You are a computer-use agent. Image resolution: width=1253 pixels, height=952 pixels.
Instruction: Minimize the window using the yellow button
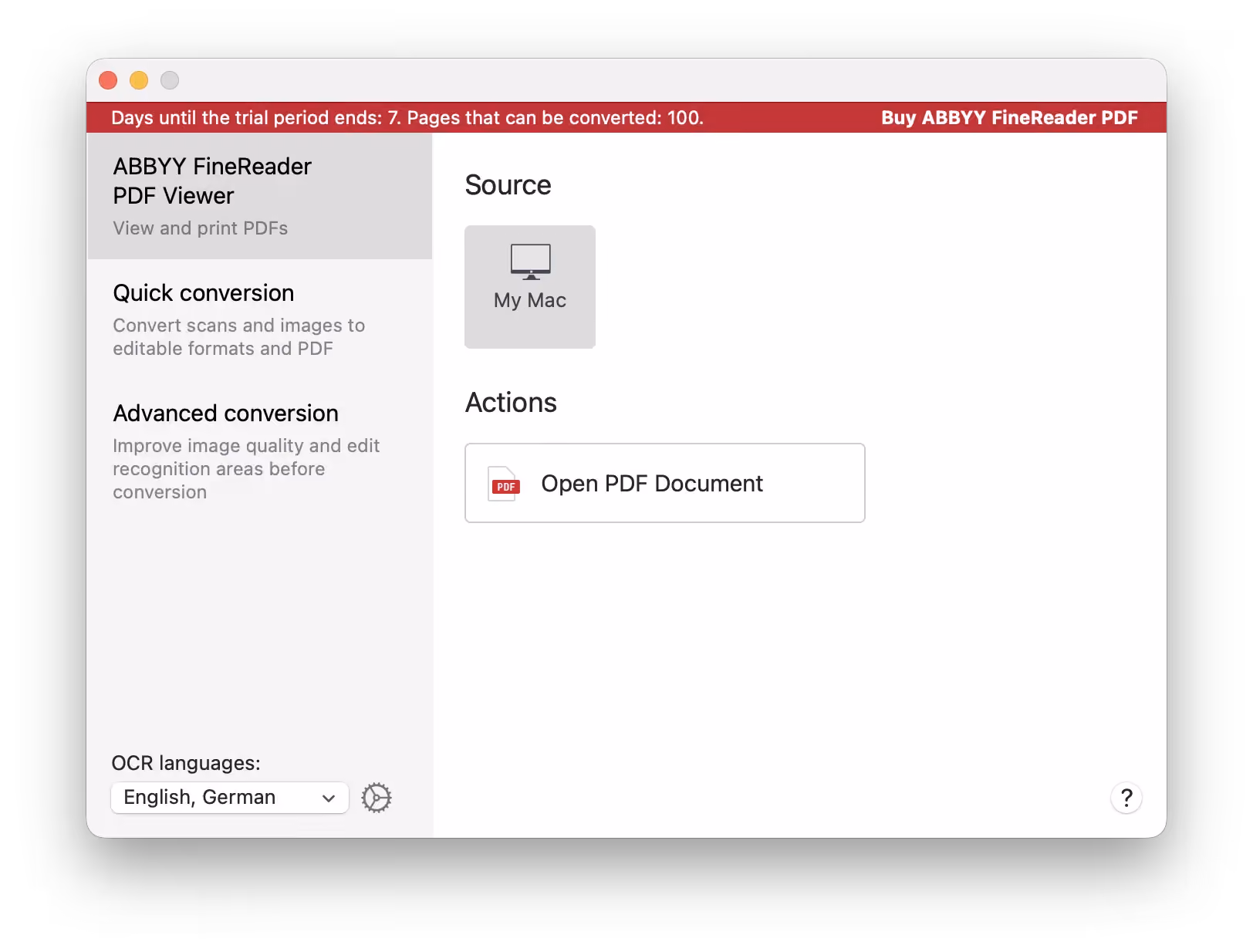139,80
